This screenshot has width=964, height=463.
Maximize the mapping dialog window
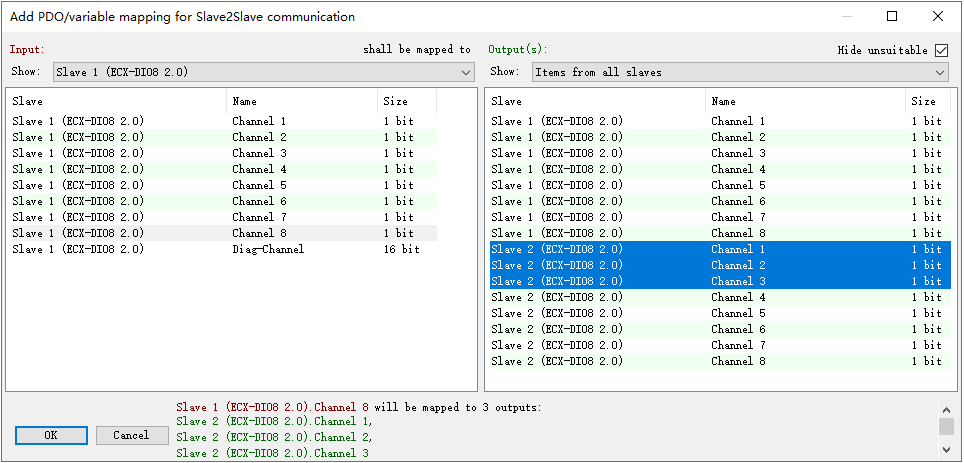point(892,16)
